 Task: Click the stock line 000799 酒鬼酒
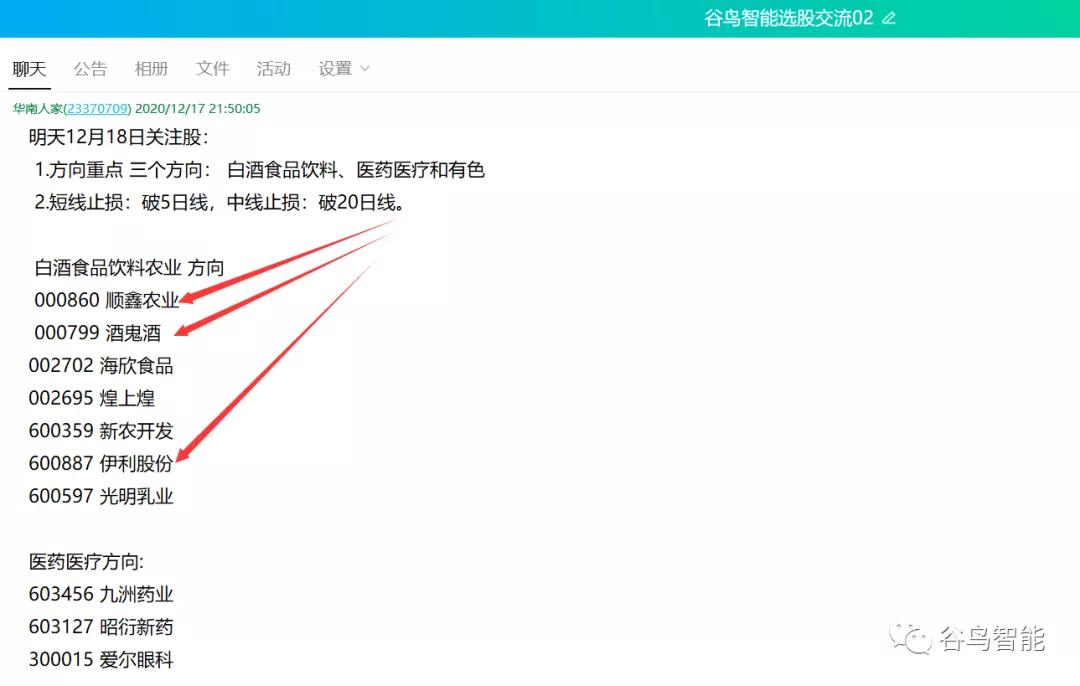coord(97,333)
